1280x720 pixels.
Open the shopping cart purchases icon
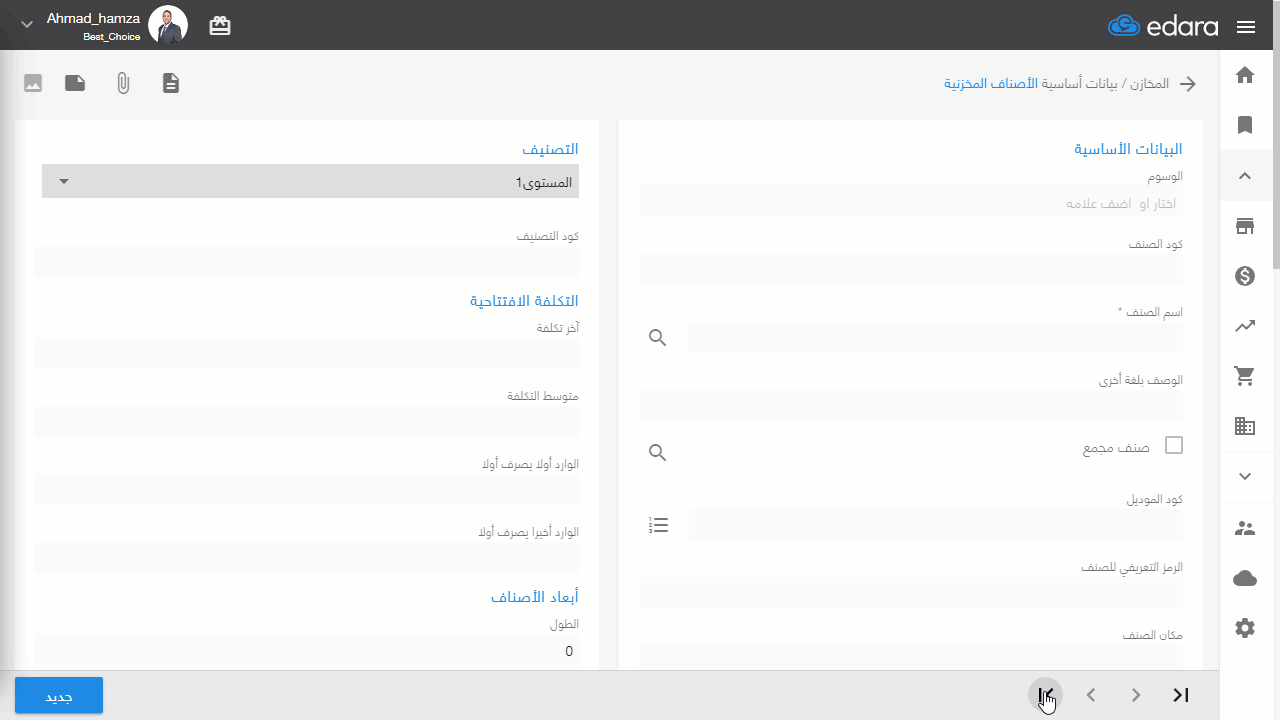click(1245, 376)
